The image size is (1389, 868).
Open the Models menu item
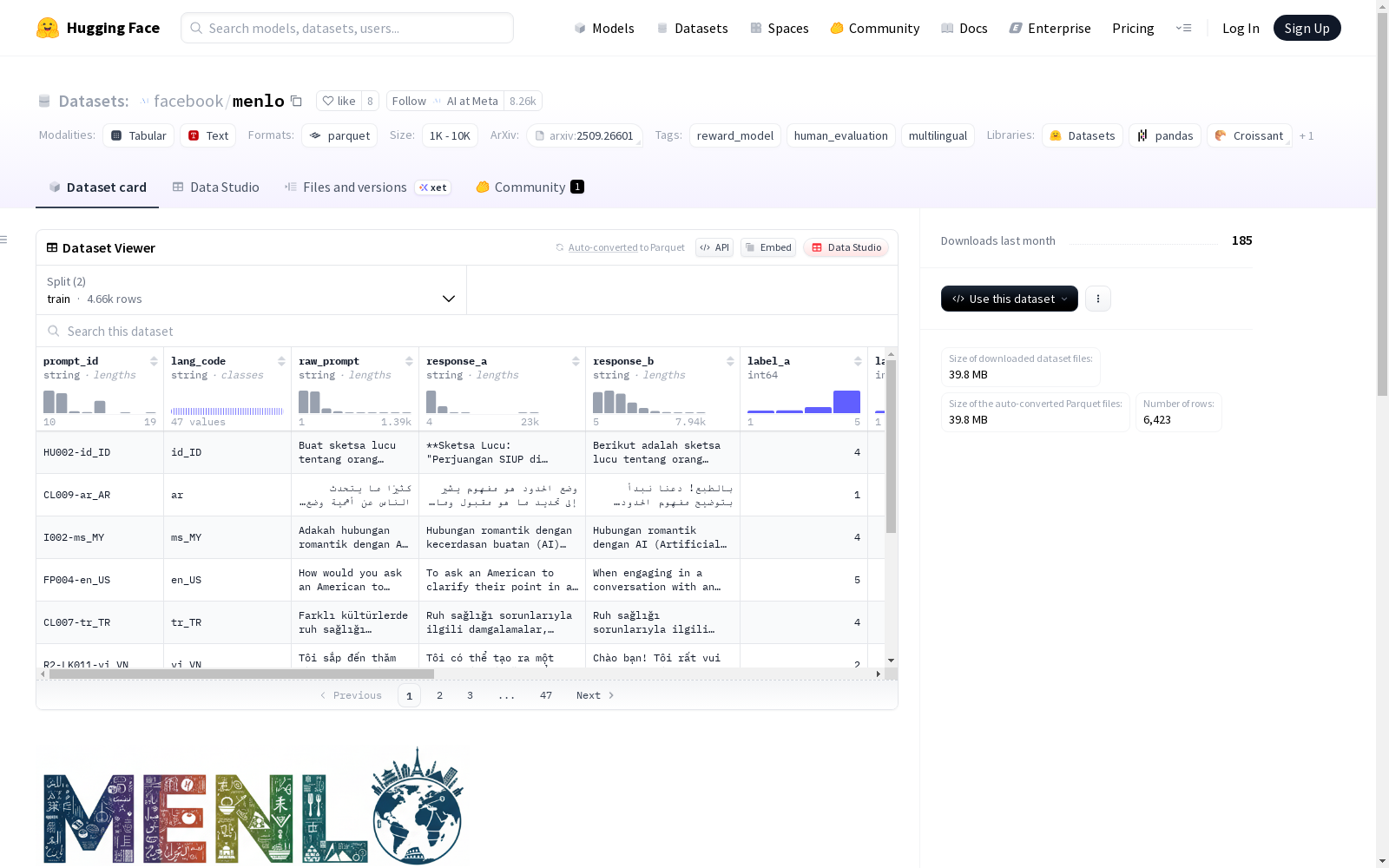tap(604, 28)
